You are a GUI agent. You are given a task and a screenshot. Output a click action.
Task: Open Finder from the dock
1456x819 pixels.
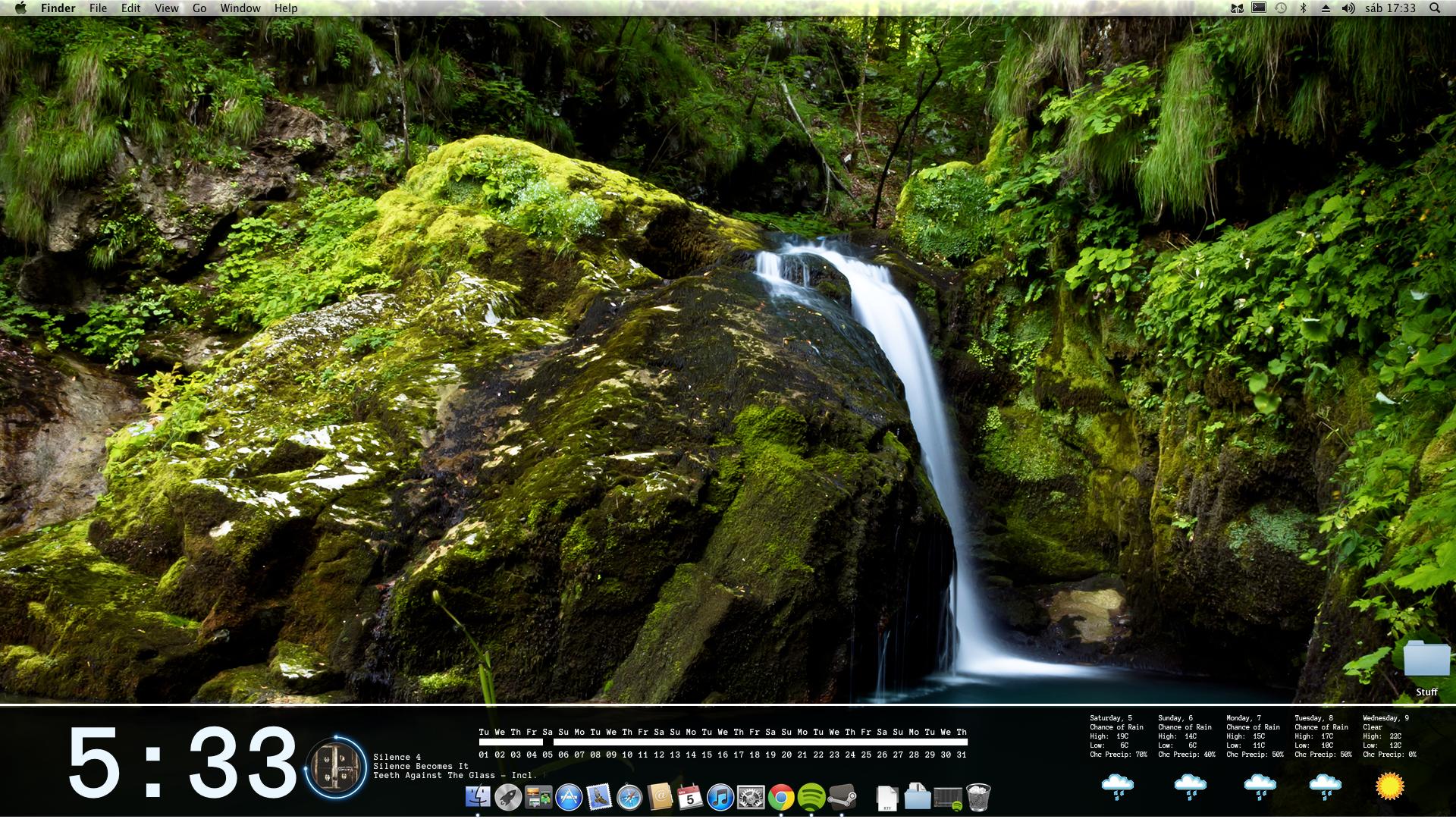pos(478,797)
